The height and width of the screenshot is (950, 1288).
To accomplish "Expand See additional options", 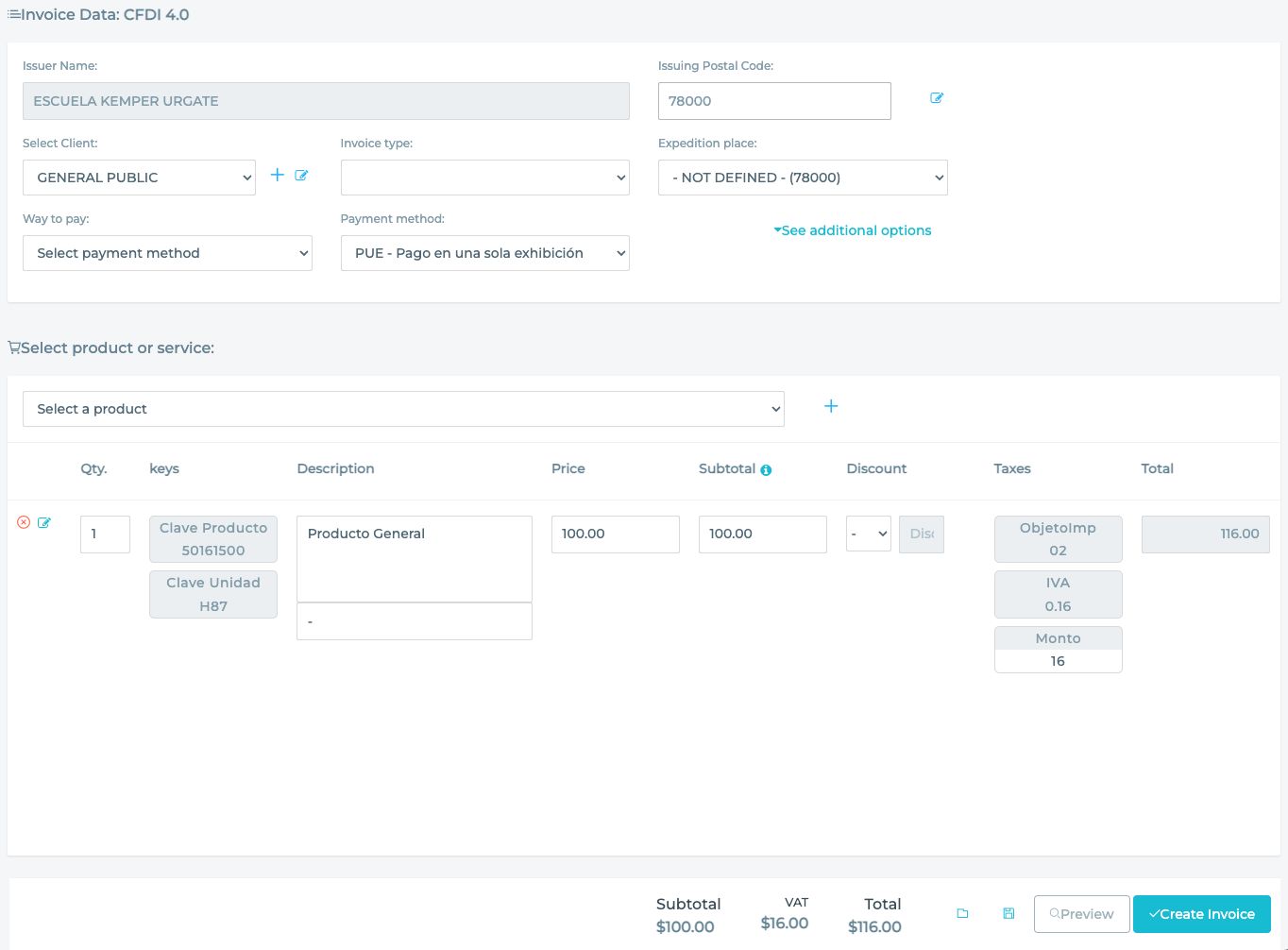I will click(x=853, y=230).
